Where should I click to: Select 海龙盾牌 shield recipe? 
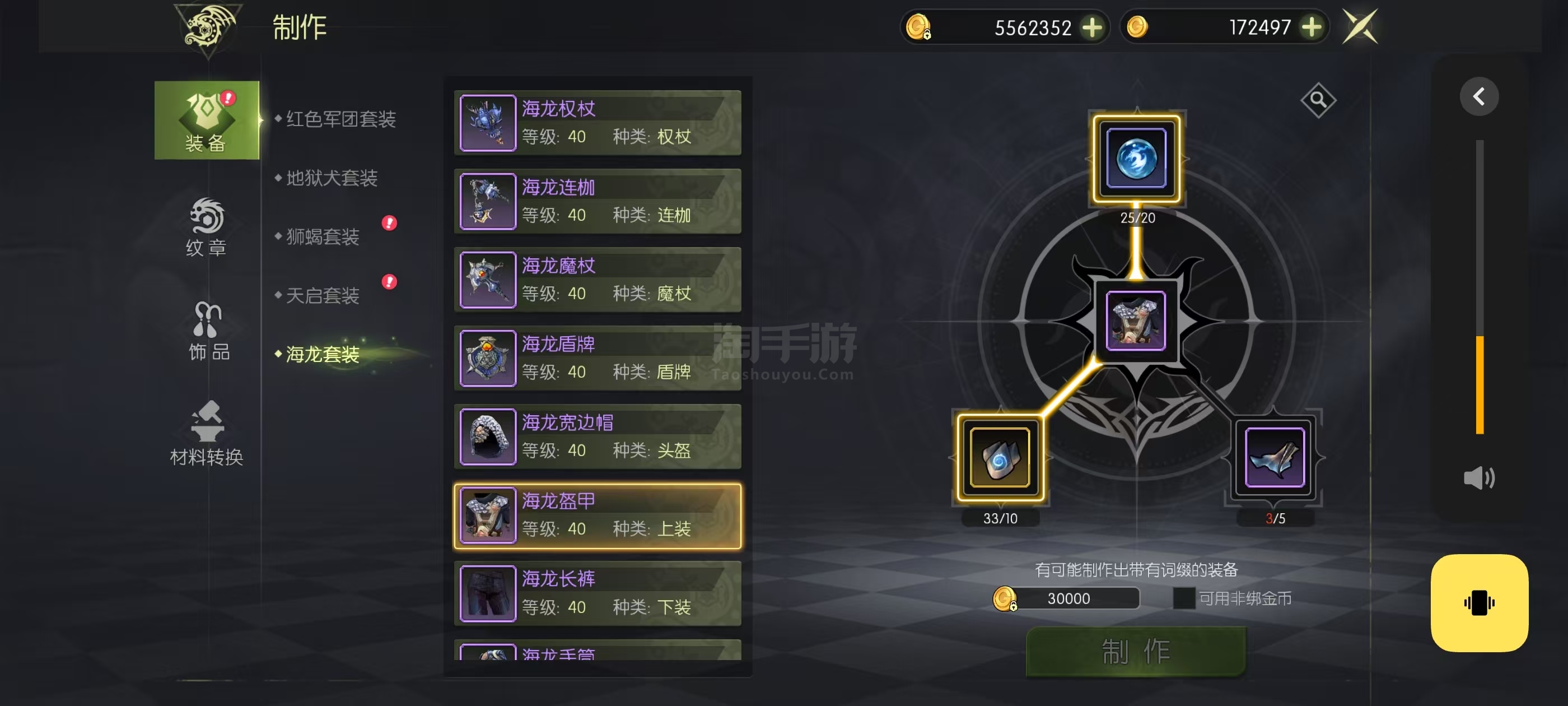click(x=598, y=358)
